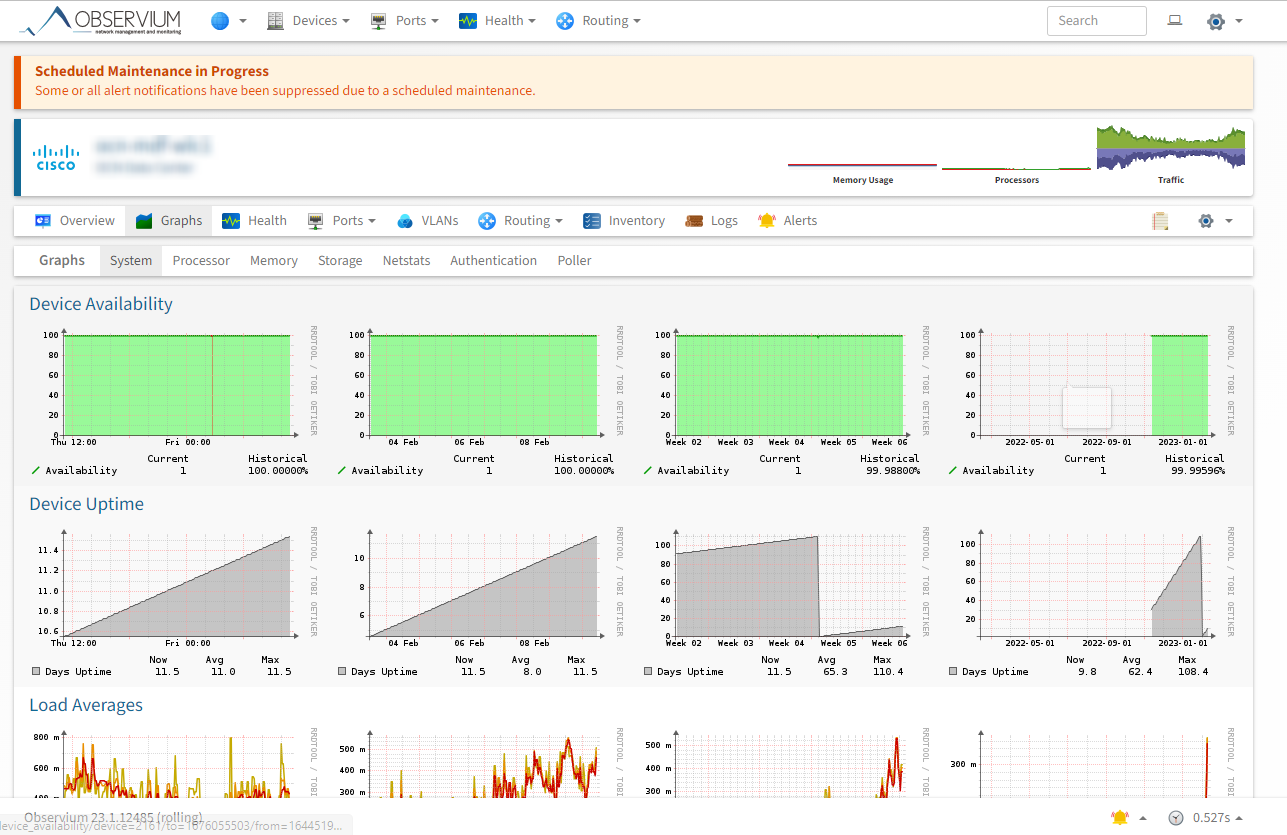
Task: Click the laptop display icon in the top bar
Action: coord(1175,21)
